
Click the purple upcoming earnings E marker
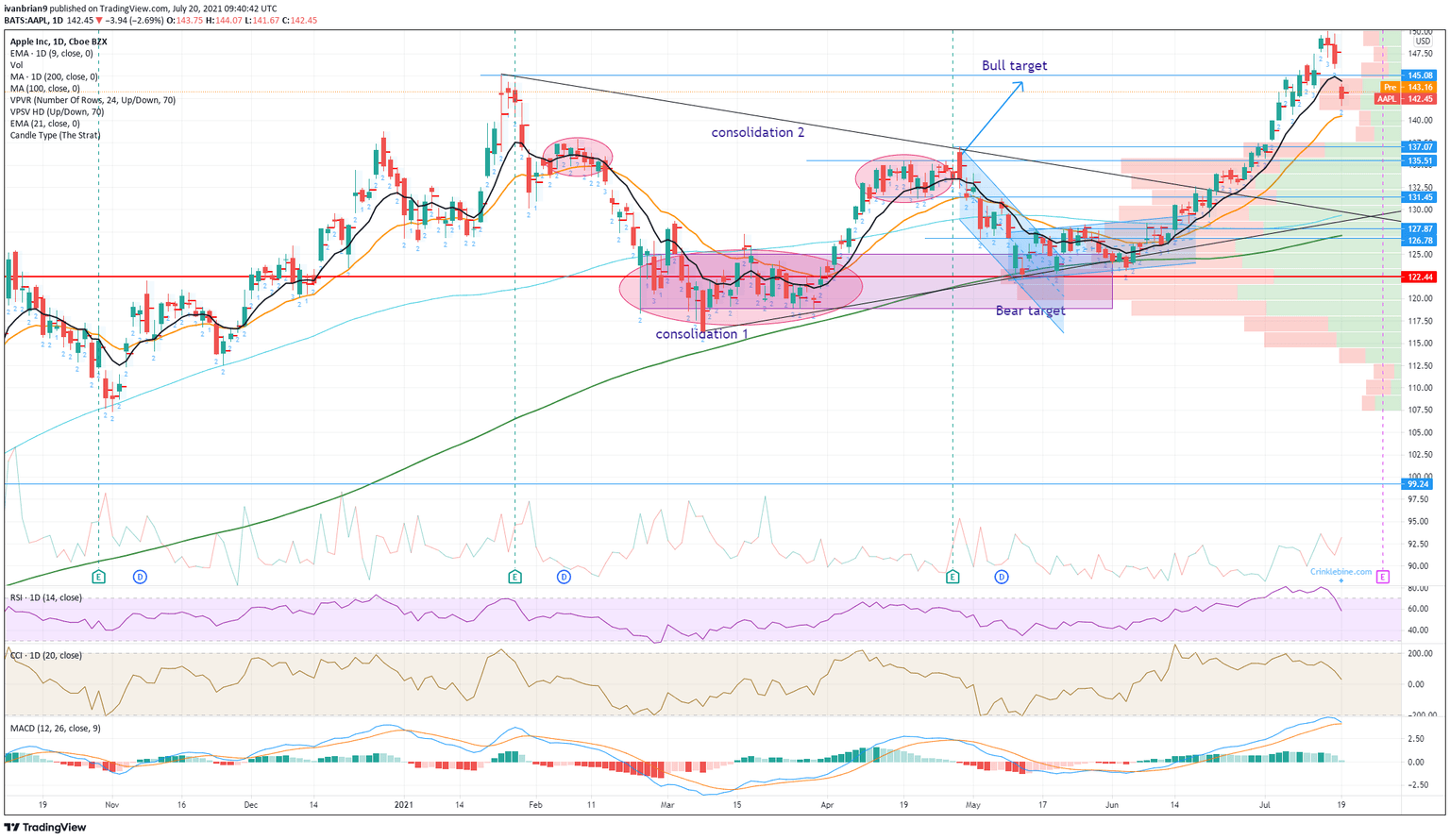(x=1383, y=576)
